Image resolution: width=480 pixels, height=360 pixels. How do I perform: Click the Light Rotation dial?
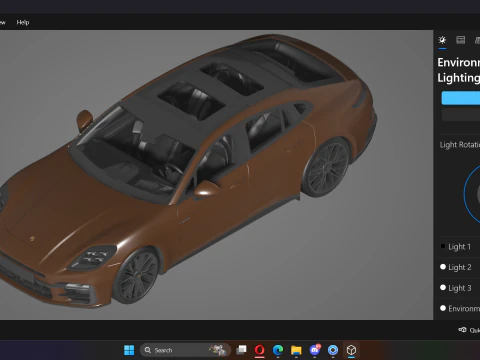coord(472,193)
